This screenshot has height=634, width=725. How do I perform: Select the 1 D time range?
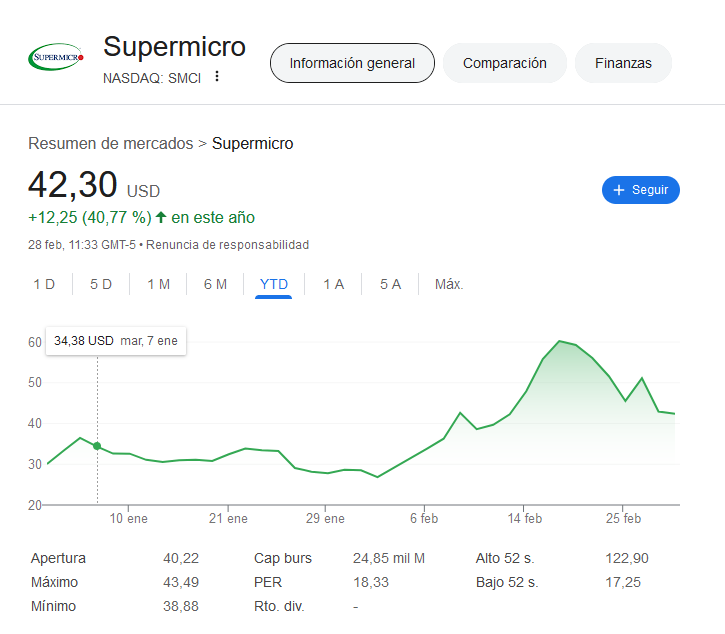[44, 284]
